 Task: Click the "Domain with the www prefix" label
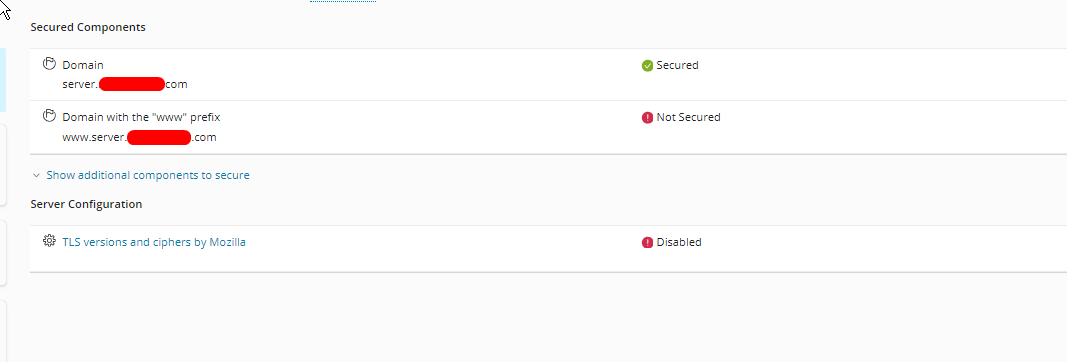coord(142,117)
